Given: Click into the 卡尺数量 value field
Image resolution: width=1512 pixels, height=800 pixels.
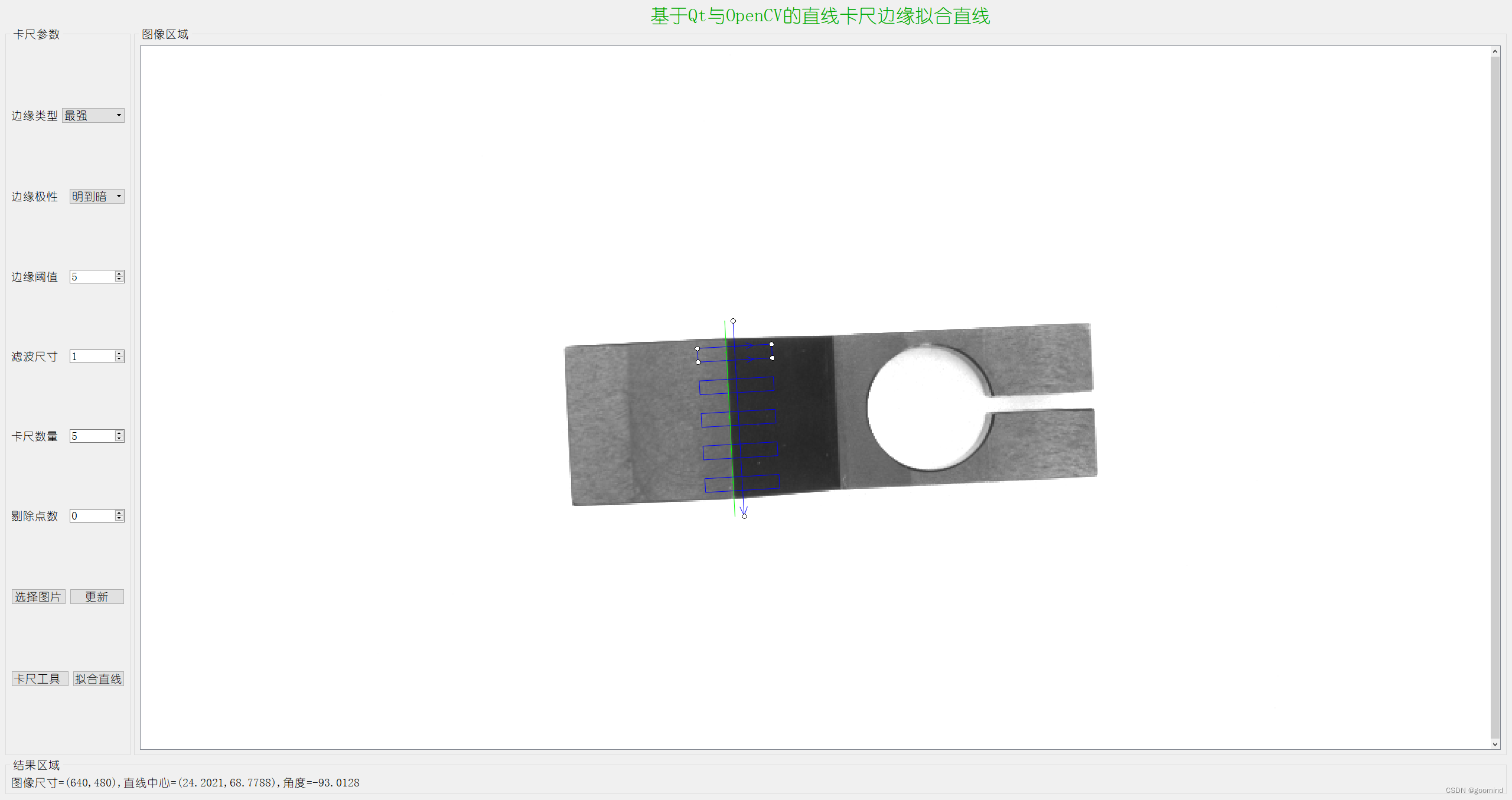Looking at the screenshot, I should pos(92,436).
